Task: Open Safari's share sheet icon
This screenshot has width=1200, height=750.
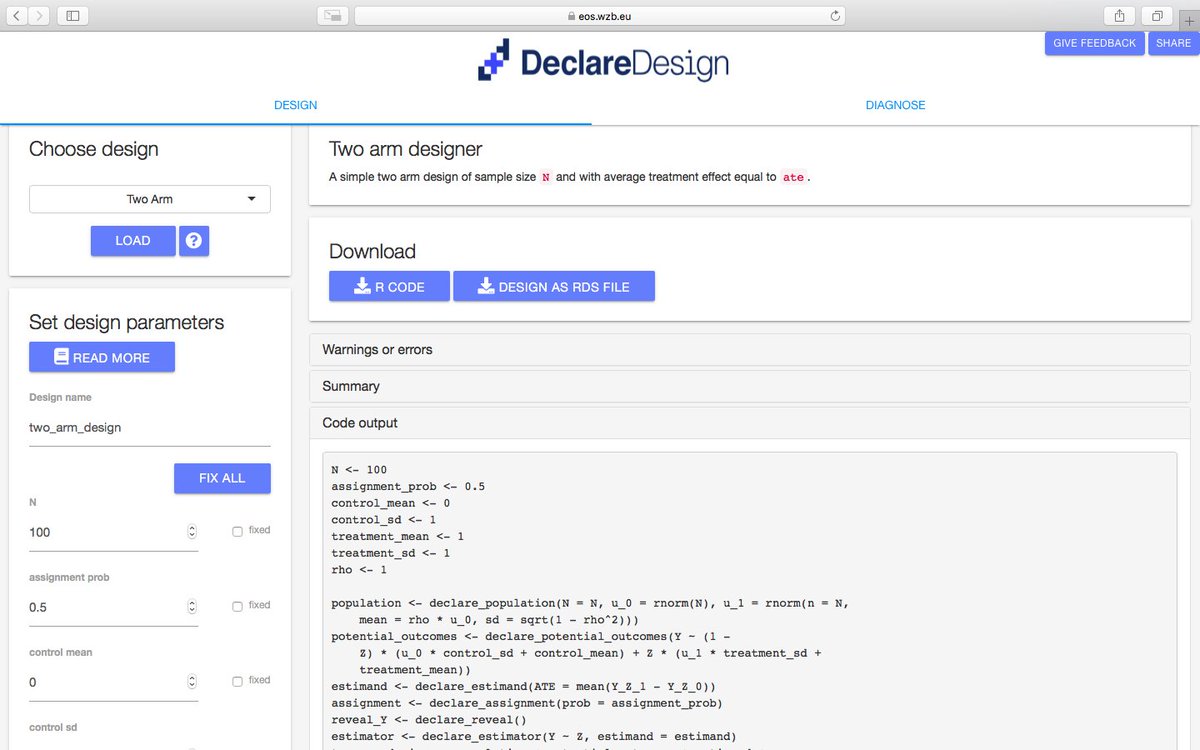Action: 1119,16
